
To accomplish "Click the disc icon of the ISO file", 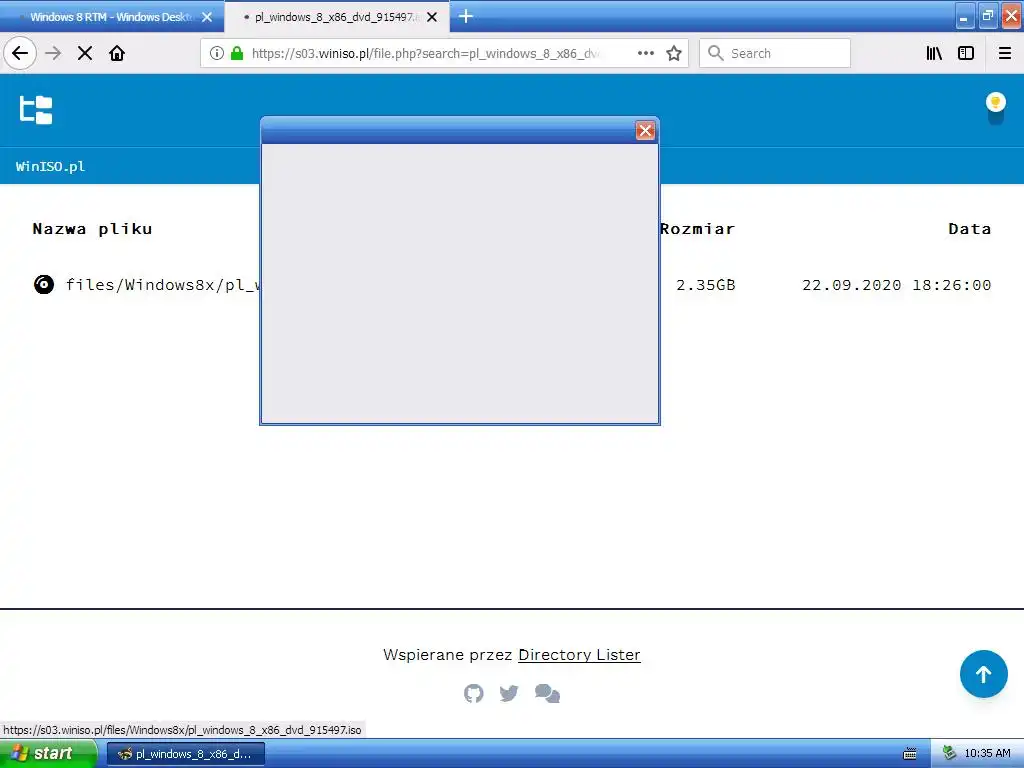I will [x=44, y=285].
